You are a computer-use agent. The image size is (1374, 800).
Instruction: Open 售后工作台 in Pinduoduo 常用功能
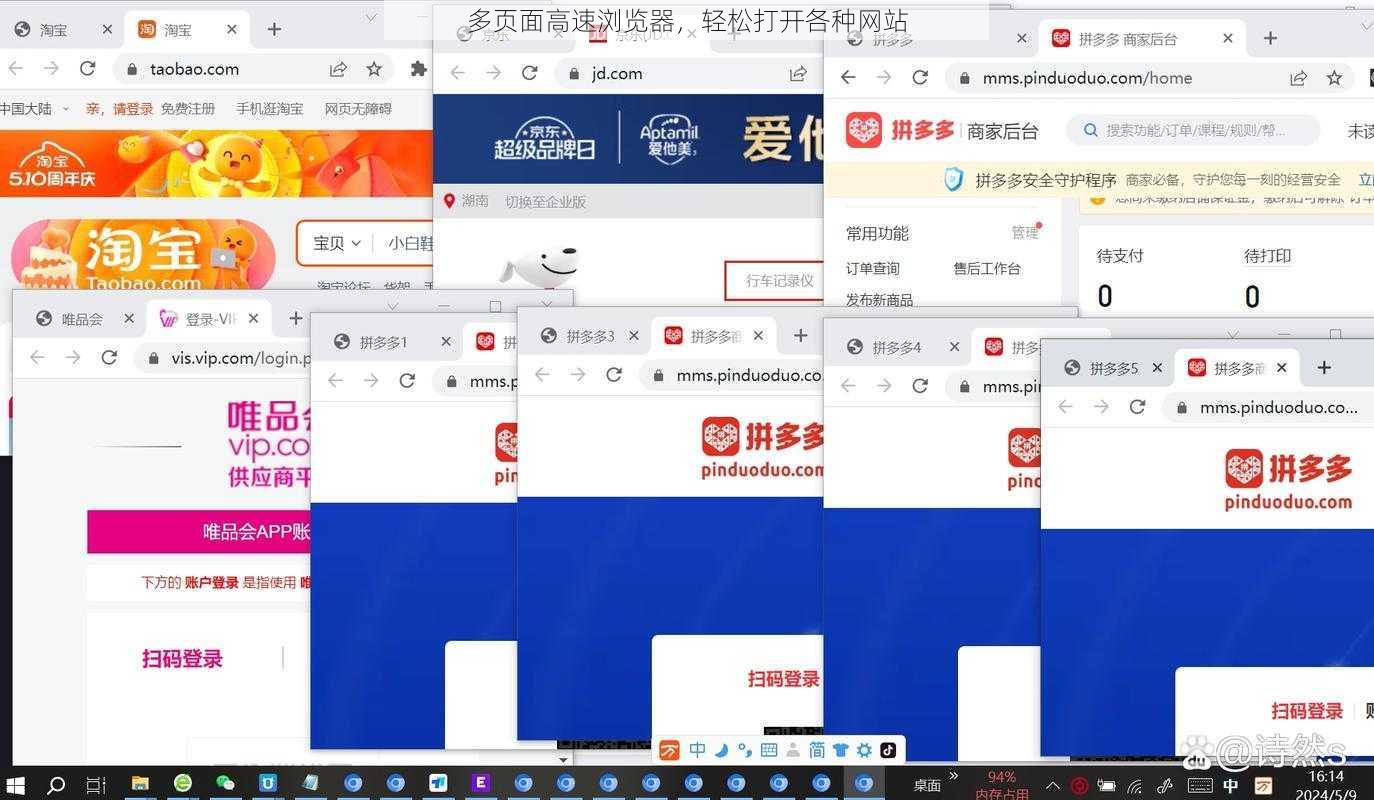pyautogui.click(x=987, y=268)
